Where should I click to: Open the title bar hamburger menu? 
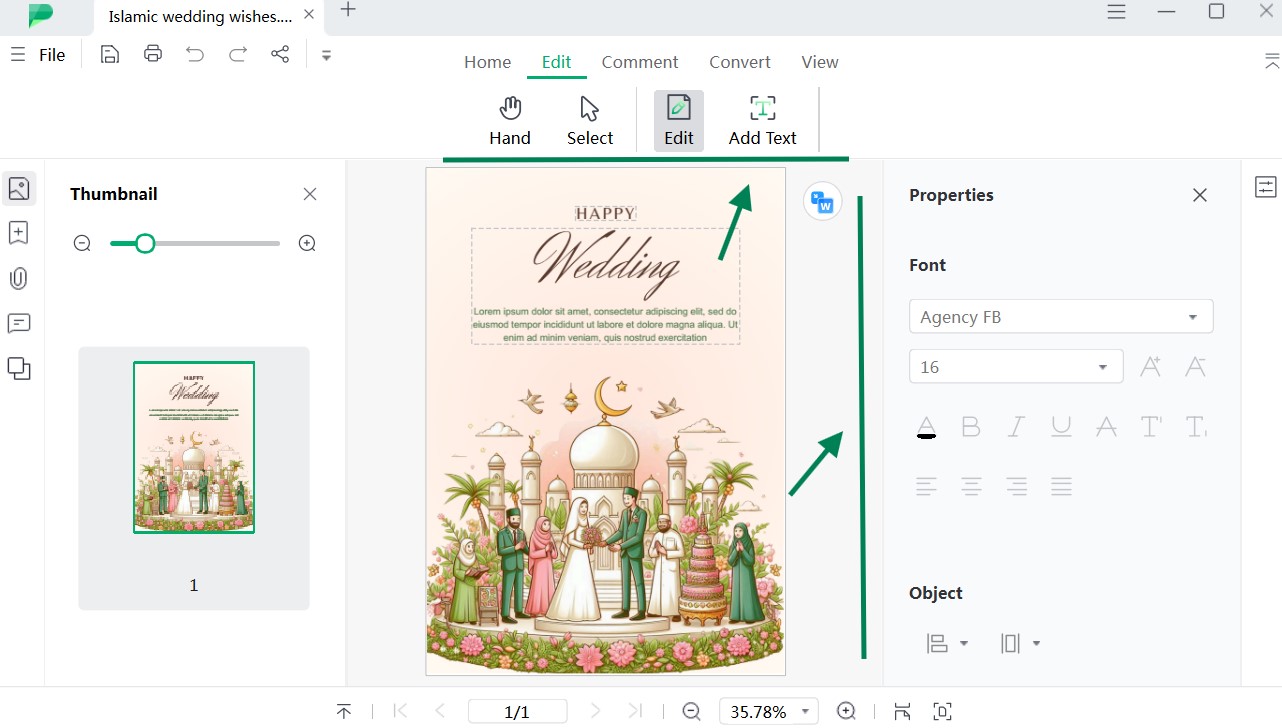click(1117, 11)
